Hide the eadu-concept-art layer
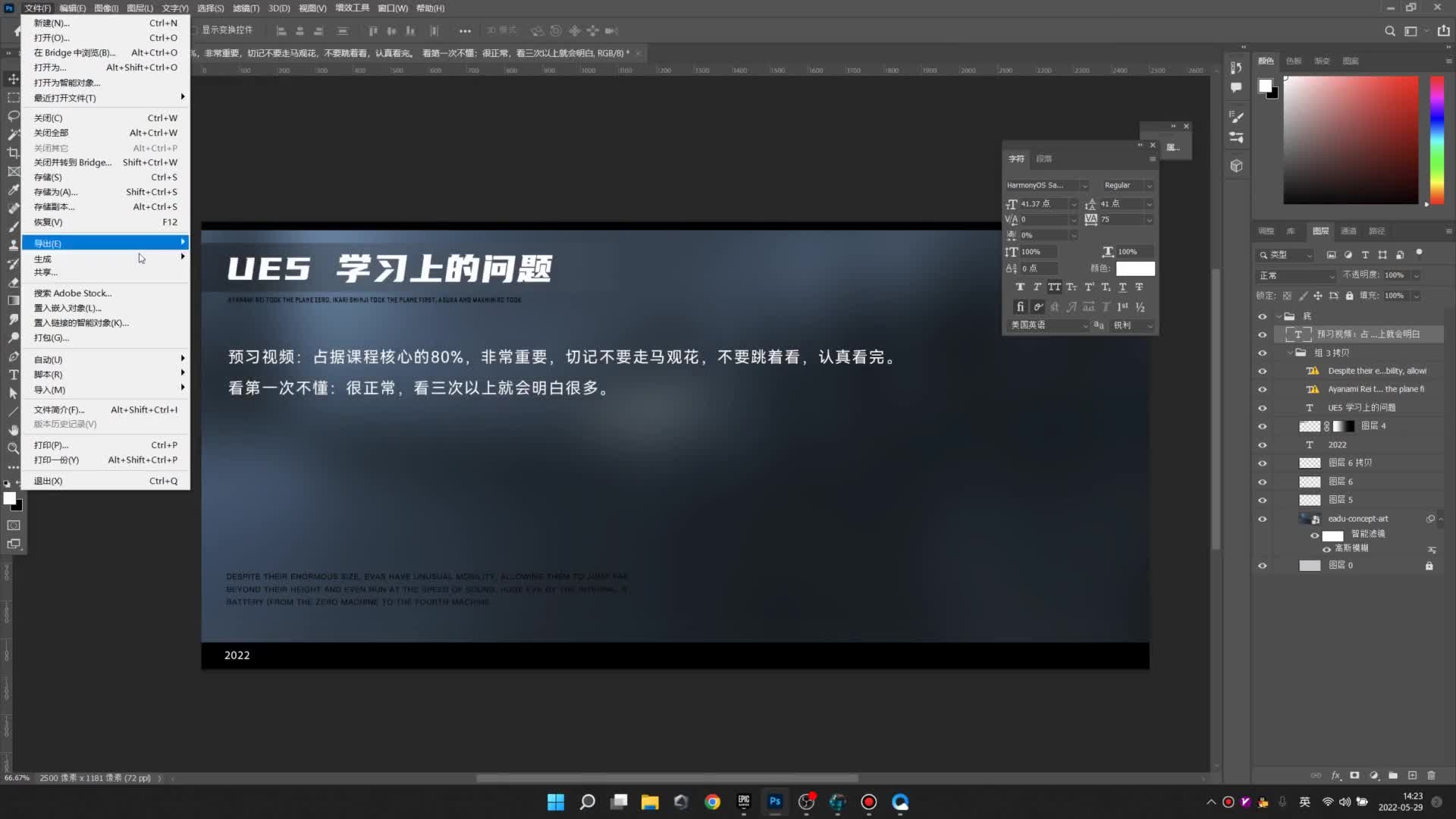The image size is (1456, 819). (1262, 519)
